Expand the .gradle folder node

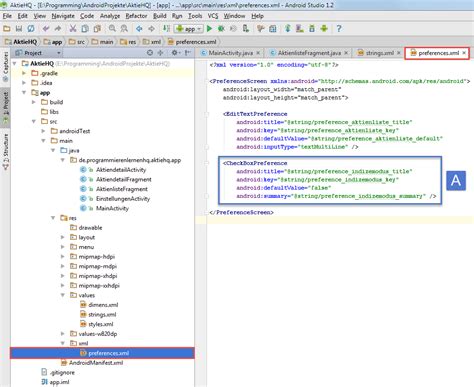[x=24, y=73]
